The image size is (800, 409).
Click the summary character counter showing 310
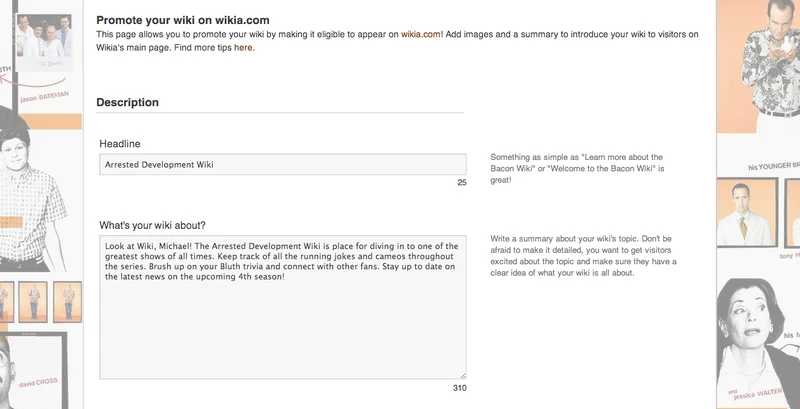click(x=459, y=388)
